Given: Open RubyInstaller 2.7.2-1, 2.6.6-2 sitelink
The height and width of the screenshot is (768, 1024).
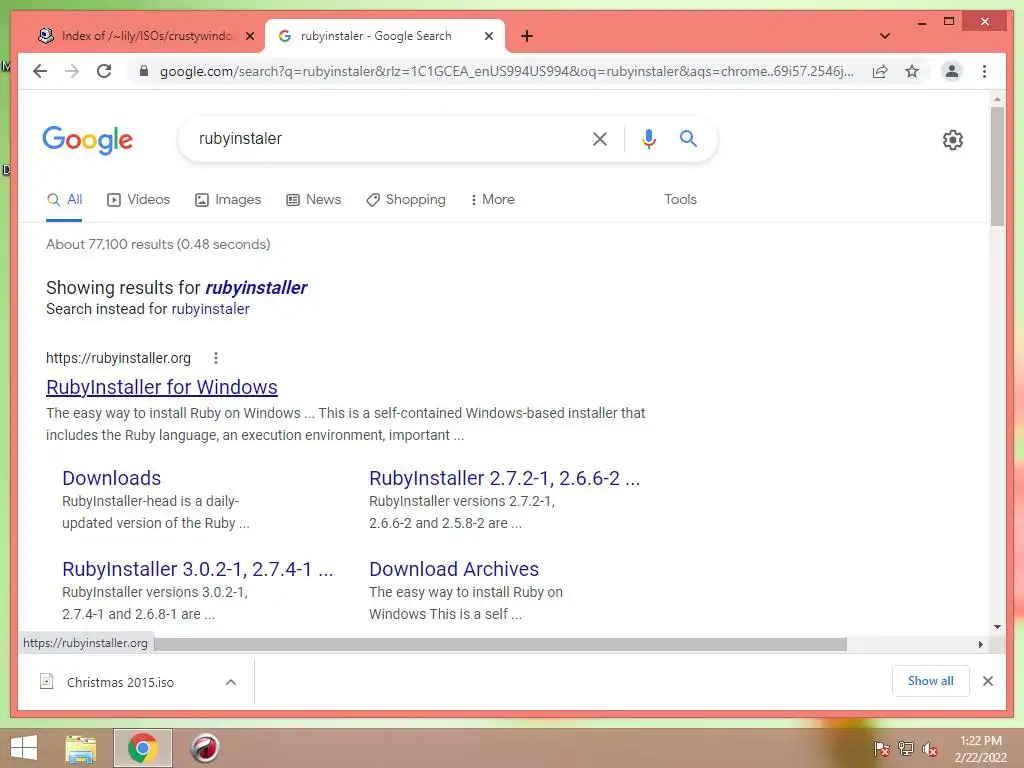Looking at the screenshot, I should 504,478.
